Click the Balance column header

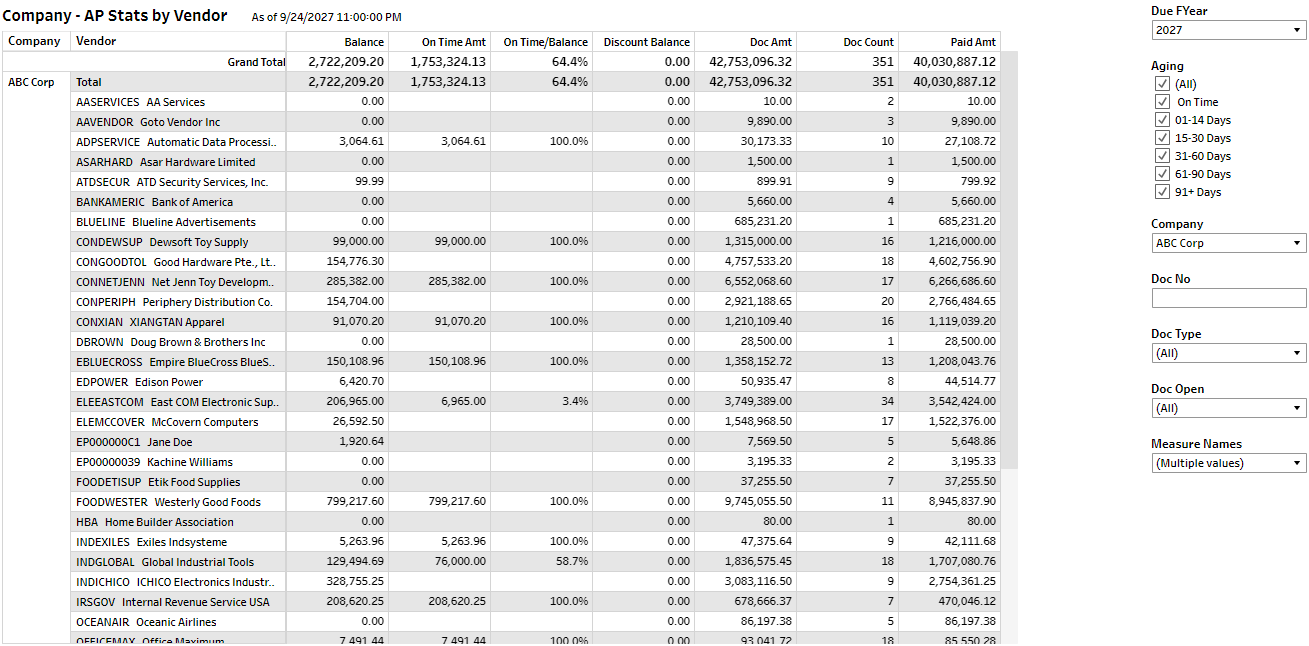pos(364,42)
